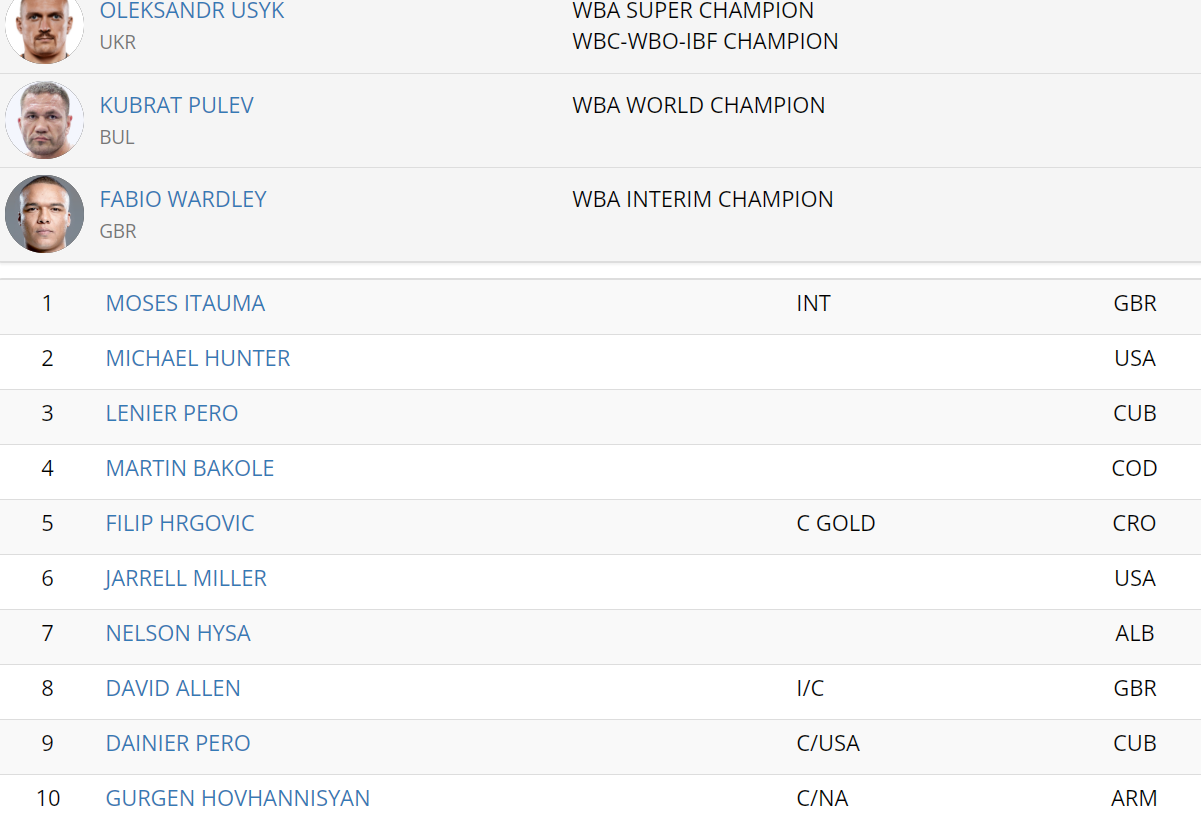Screen dimensions: 1201x820
Task: Select top-ranked contender Moses Itauma
Action: 185,303
